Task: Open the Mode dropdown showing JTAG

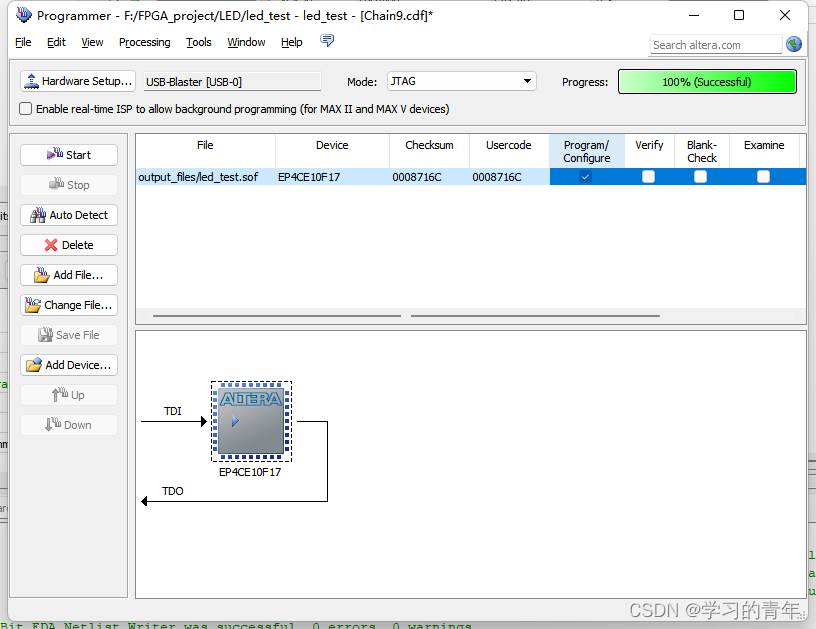Action: tap(526, 81)
